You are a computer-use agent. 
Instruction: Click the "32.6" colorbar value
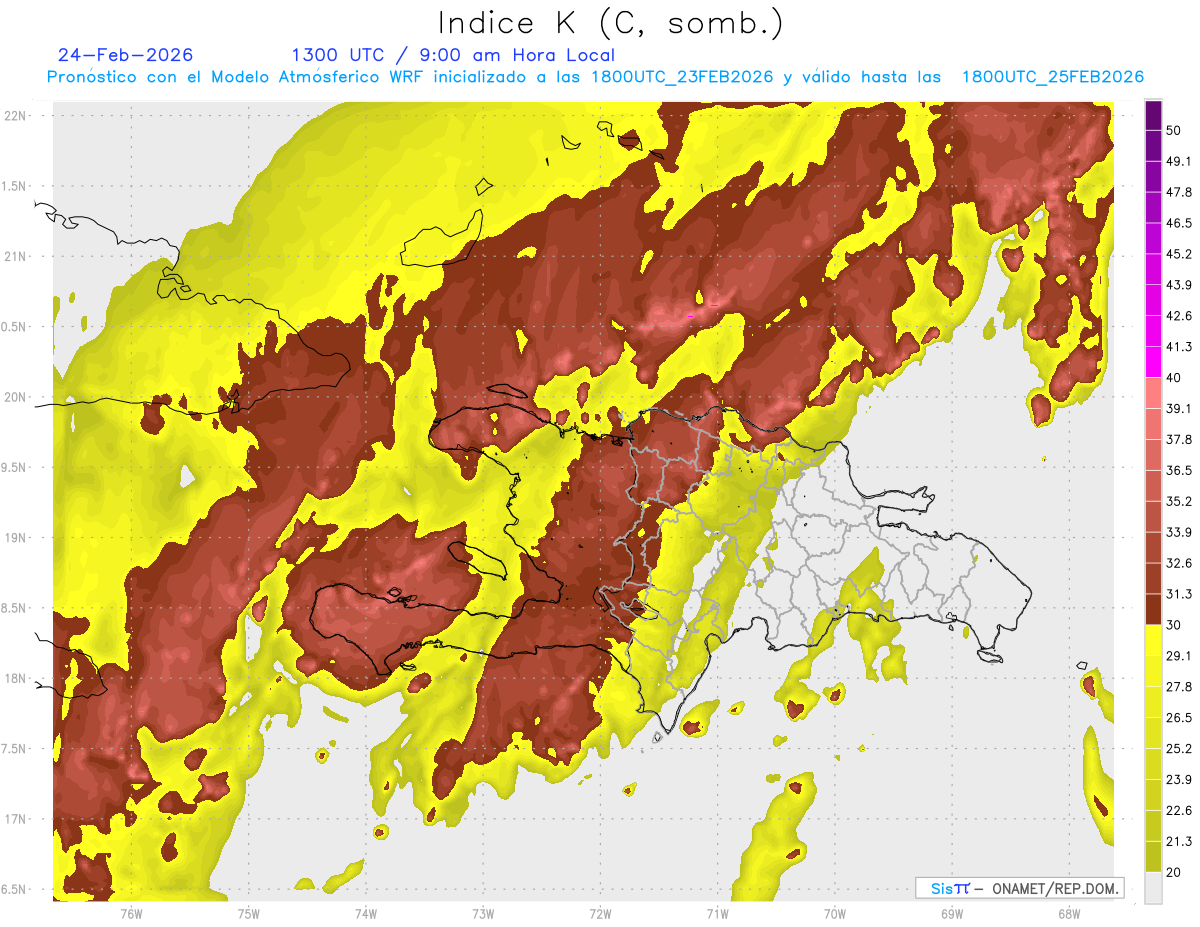click(x=1179, y=563)
